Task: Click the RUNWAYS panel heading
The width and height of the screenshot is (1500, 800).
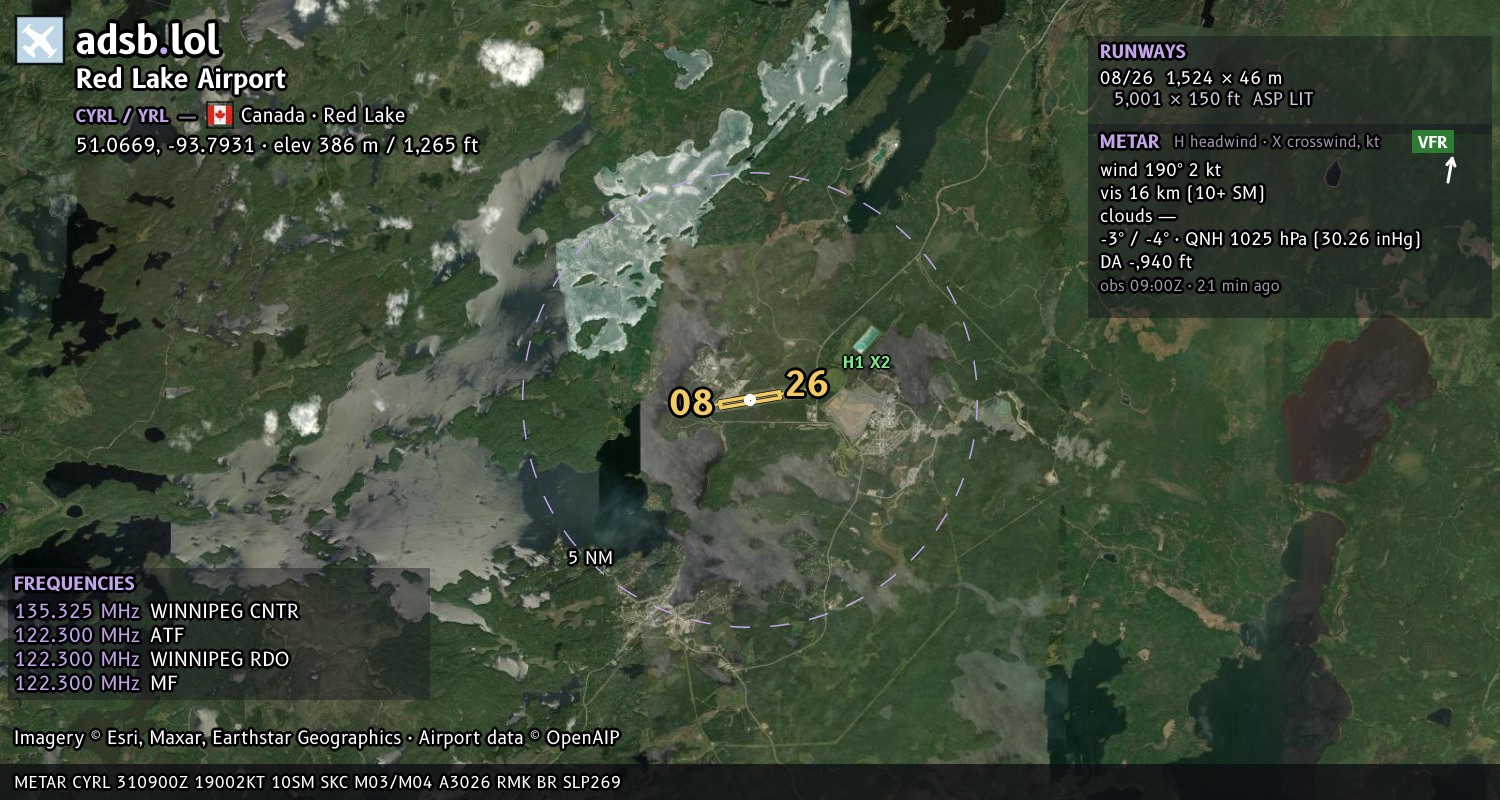Action: pyautogui.click(x=1142, y=52)
